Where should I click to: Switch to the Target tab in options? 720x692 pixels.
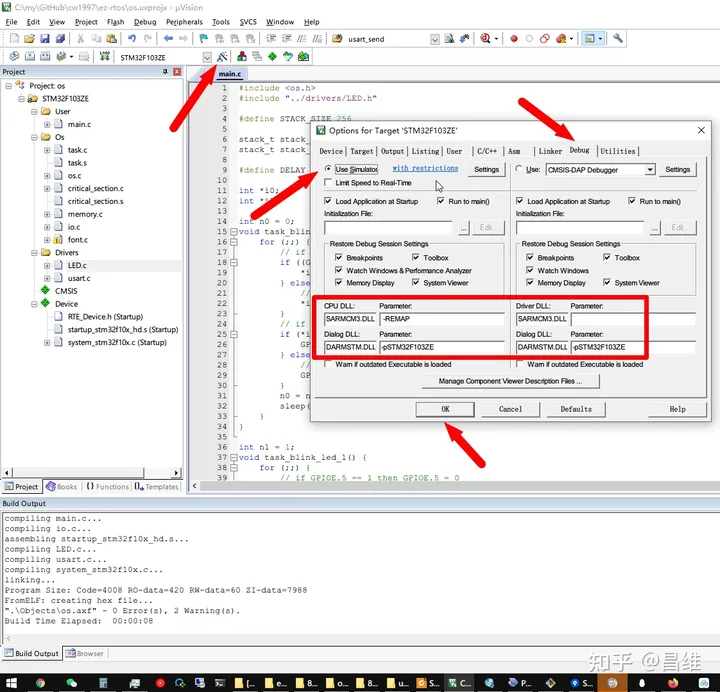tap(361, 151)
